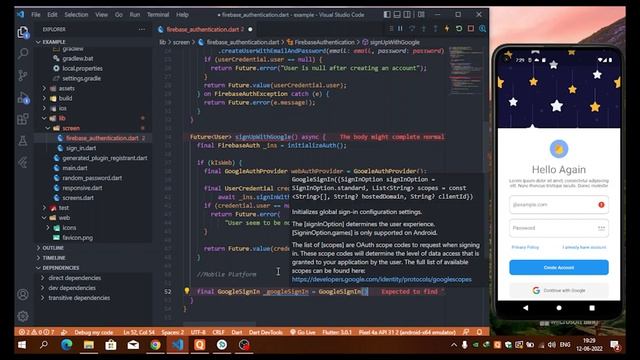Image resolution: width=640 pixels, height=360 pixels.
Task: Tap the emulator Back navigation button
Action: [x=525, y=308]
